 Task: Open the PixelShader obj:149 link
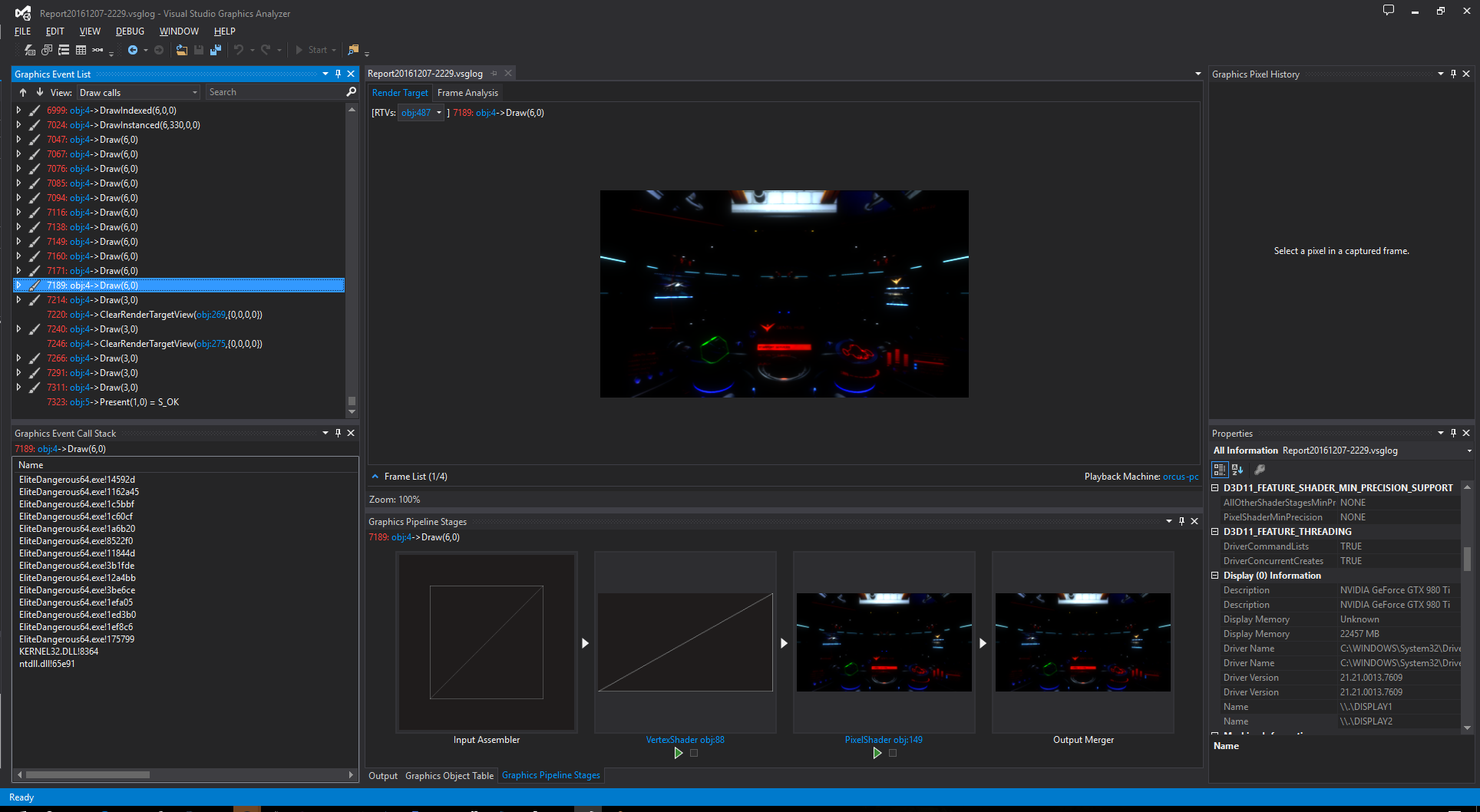click(x=884, y=740)
